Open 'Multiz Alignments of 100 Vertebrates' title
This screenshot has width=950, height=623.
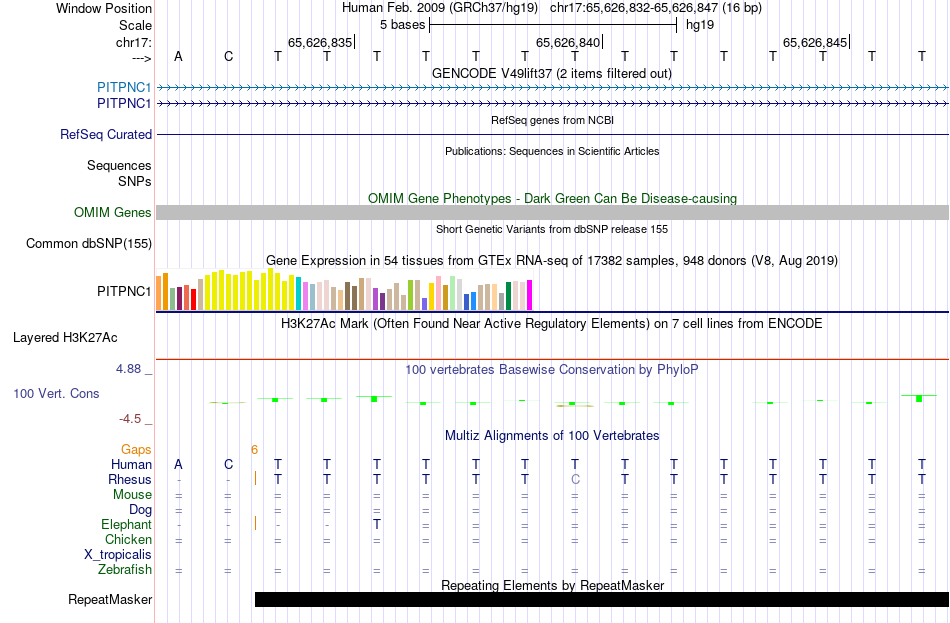pos(552,436)
